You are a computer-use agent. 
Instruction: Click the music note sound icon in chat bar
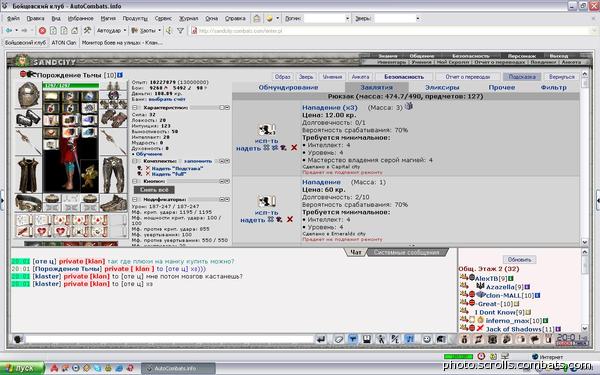[409, 339]
